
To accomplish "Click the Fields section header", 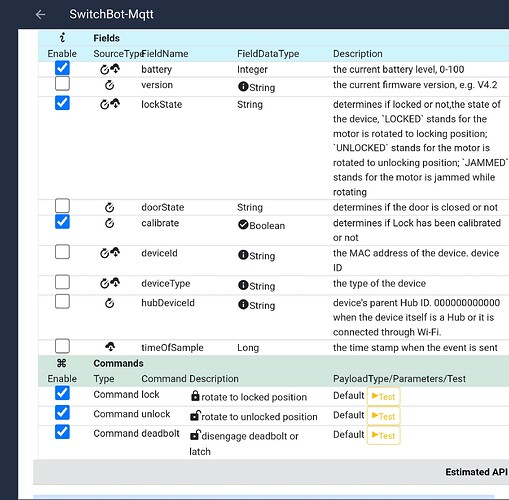I will click(x=106, y=38).
